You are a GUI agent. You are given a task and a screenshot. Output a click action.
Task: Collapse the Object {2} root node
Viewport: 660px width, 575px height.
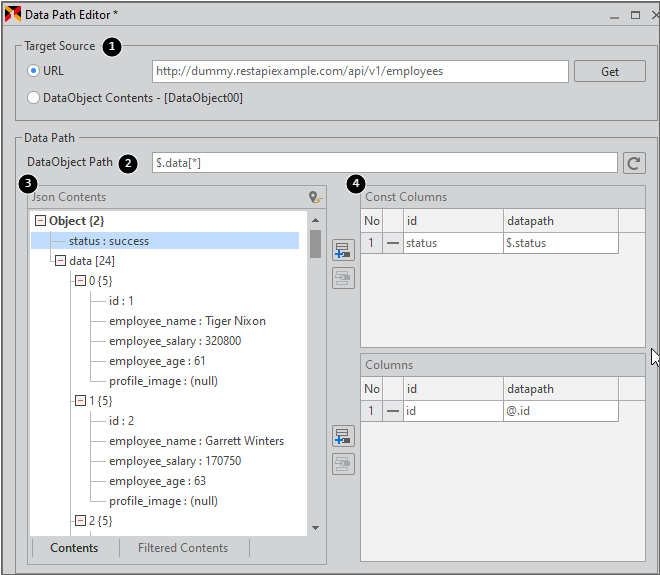(40, 221)
